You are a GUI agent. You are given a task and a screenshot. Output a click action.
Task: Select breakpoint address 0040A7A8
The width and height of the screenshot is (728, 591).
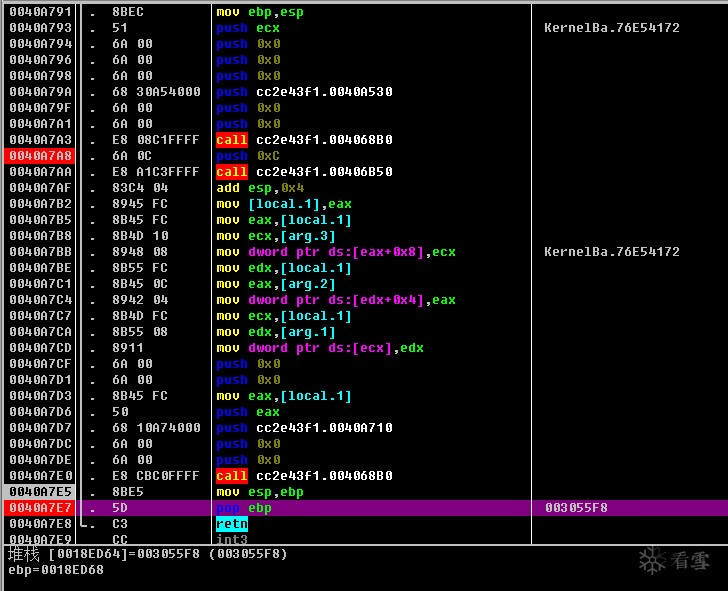coord(40,156)
